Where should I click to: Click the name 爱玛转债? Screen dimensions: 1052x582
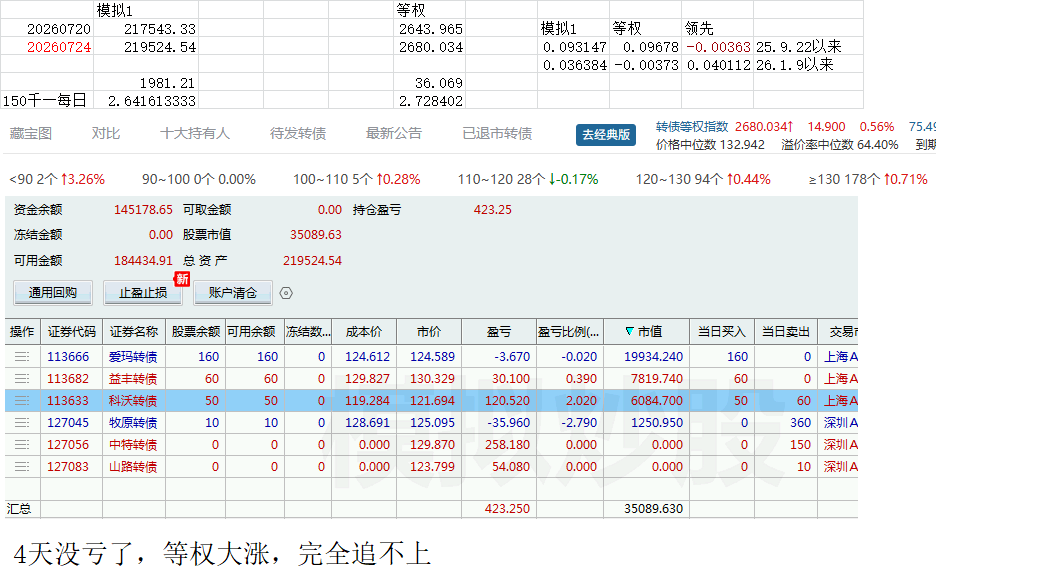[133, 357]
